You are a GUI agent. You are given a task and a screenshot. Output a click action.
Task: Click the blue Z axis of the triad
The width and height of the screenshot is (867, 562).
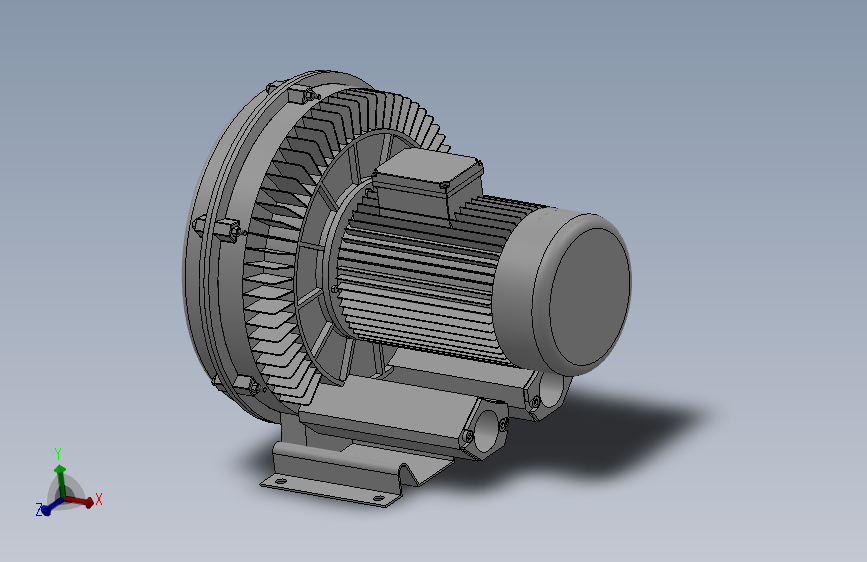(x=52, y=507)
